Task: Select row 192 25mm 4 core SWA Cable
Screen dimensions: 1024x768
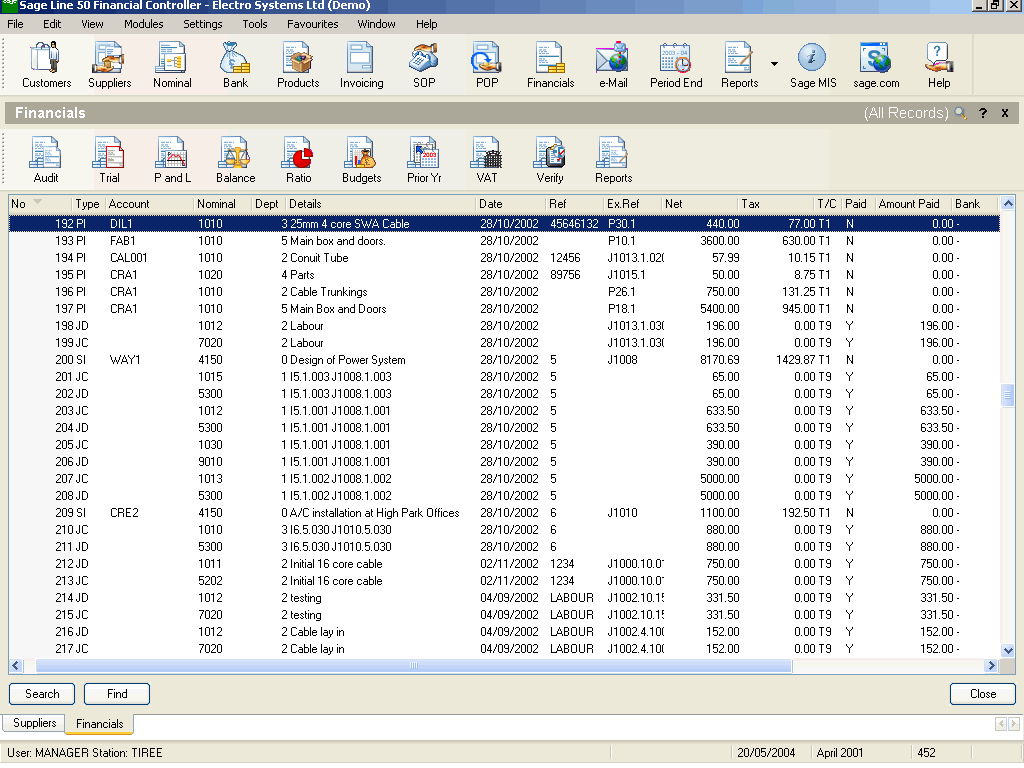Action: click(x=504, y=223)
